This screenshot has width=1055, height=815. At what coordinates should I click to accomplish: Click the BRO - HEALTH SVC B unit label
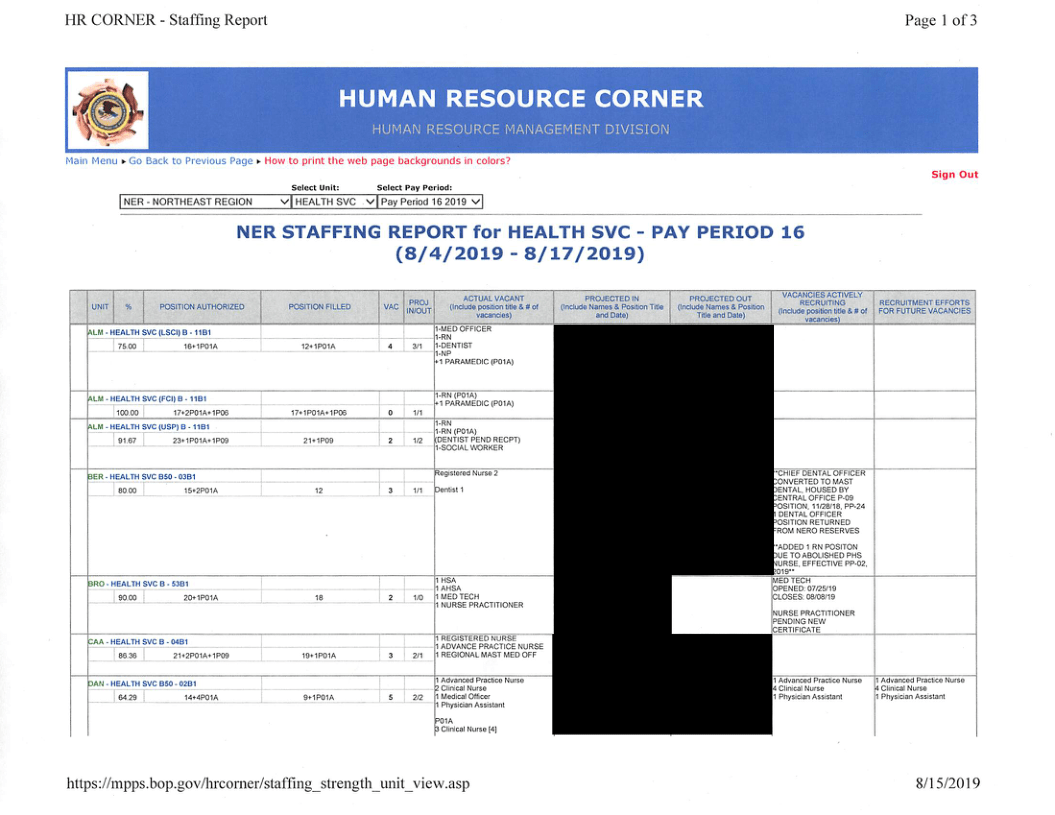[x=139, y=583]
